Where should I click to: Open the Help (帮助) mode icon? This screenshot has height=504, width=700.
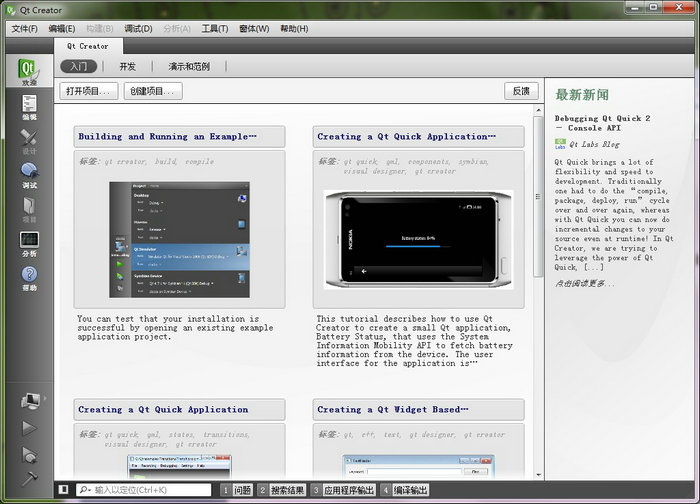pyautogui.click(x=29, y=277)
